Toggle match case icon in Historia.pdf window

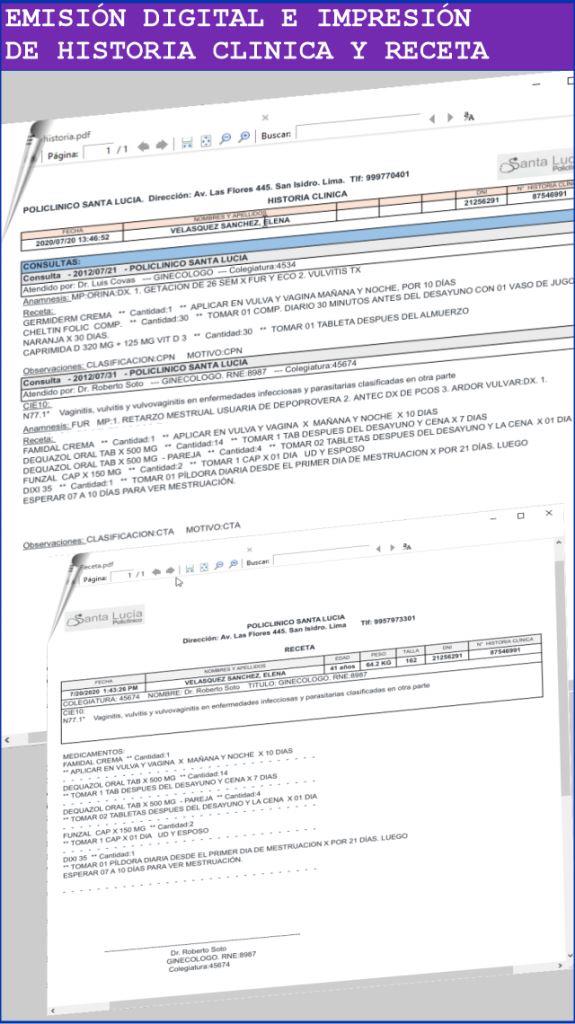coord(468,116)
